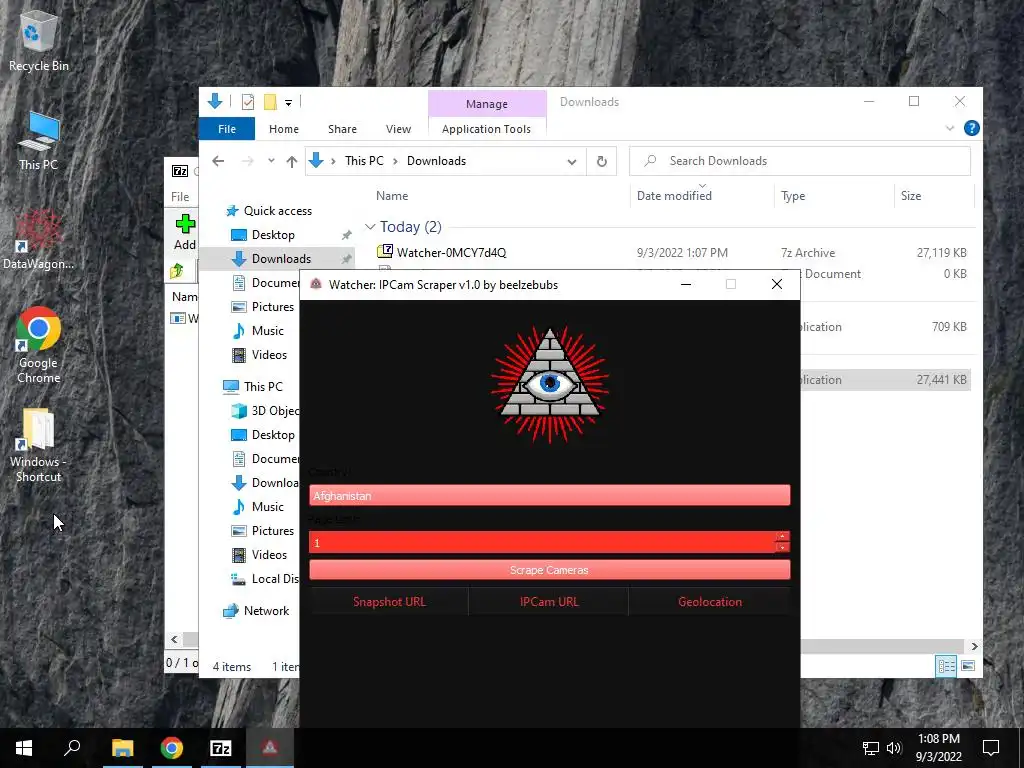This screenshot has height=768, width=1024.
Task: Open the recent locations dropdown arrow
Action: coord(271,161)
